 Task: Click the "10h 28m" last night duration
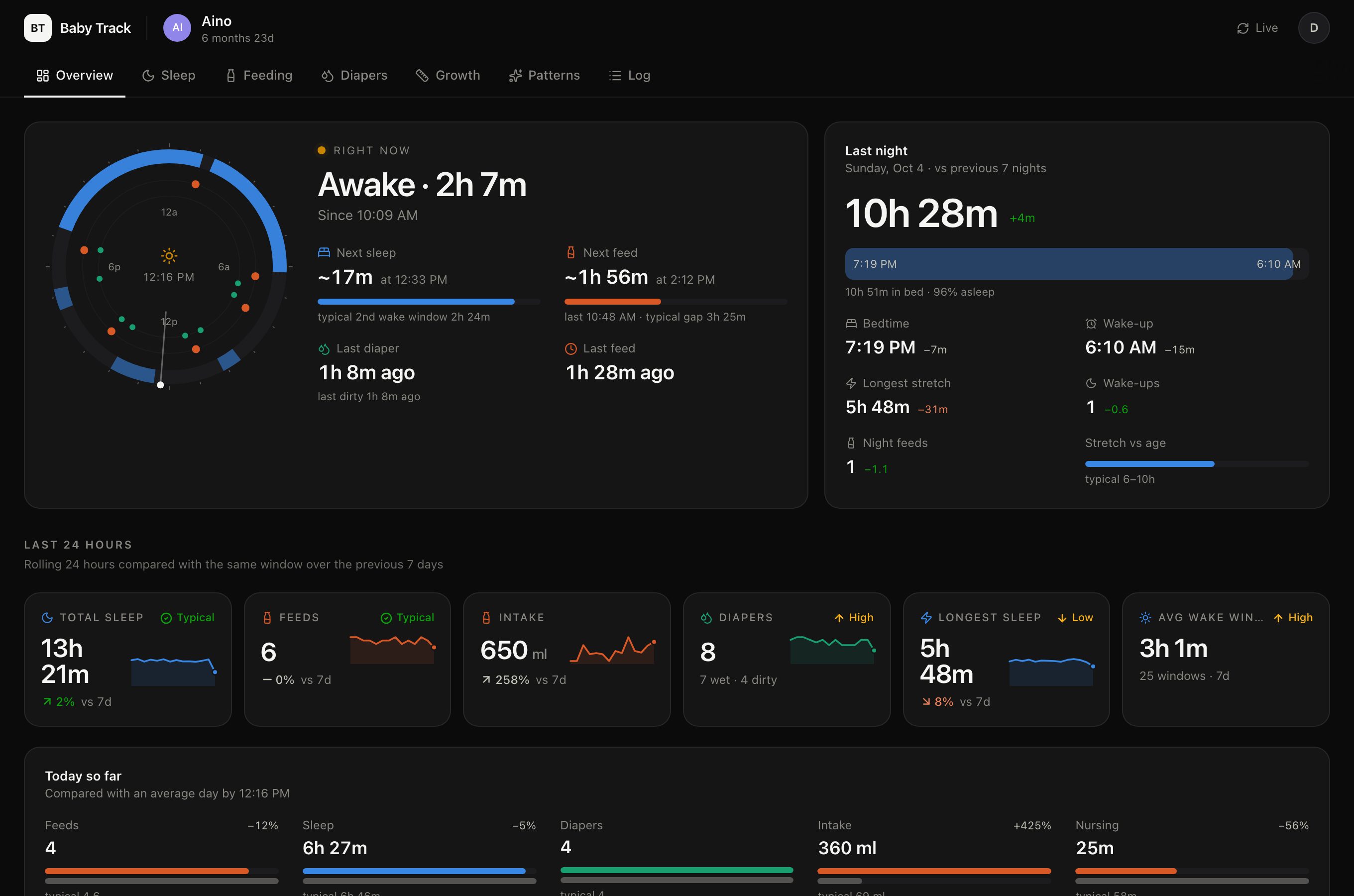[x=921, y=214]
